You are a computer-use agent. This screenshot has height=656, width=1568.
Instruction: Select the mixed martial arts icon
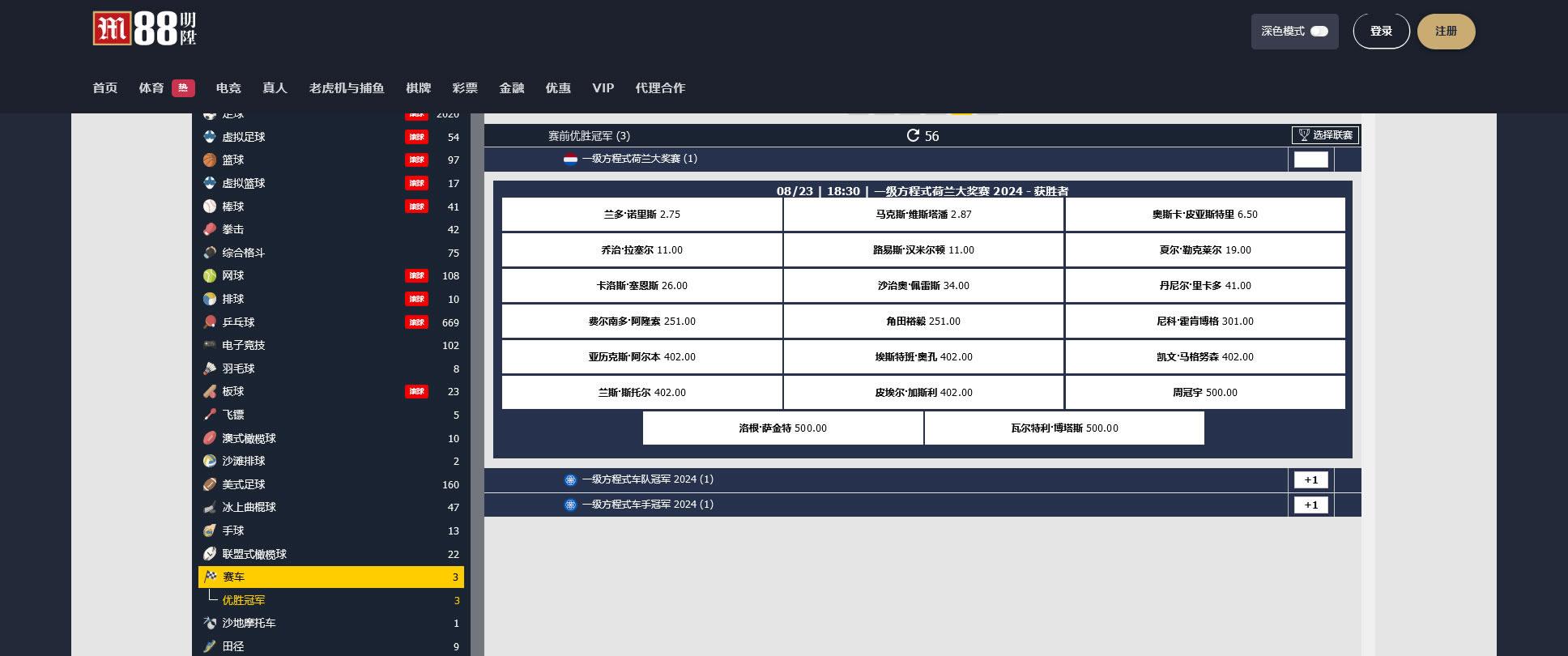[210, 253]
